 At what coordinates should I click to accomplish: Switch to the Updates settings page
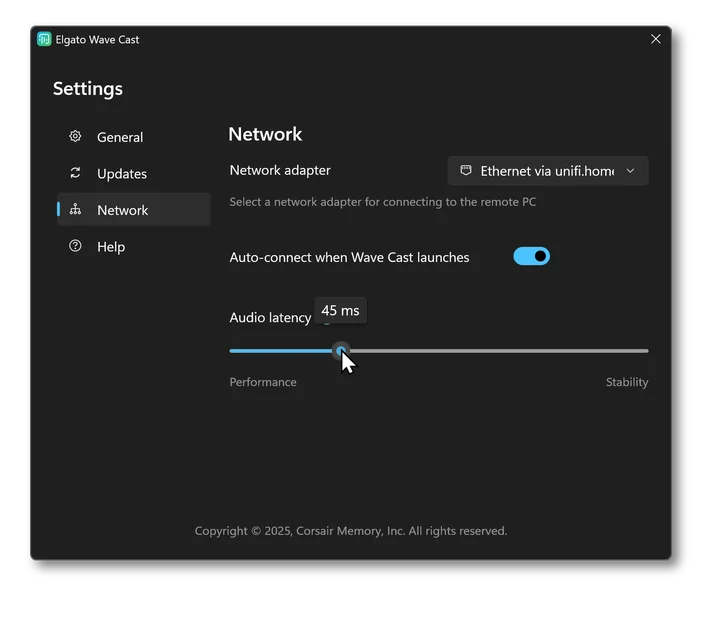tap(133, 173)
